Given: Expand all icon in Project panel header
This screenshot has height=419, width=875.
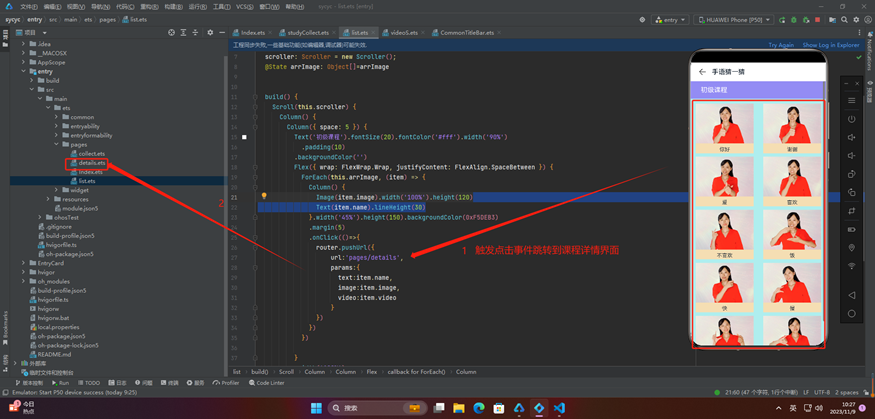Looking at the screenshot, I should click(x=184, y=32).
